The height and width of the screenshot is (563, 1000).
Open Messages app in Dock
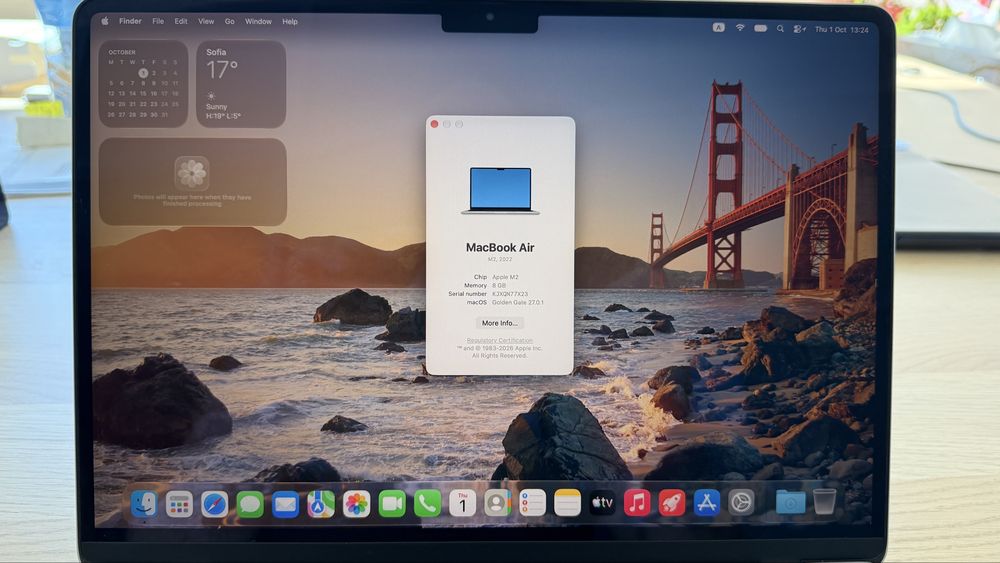tap(250, 504)
